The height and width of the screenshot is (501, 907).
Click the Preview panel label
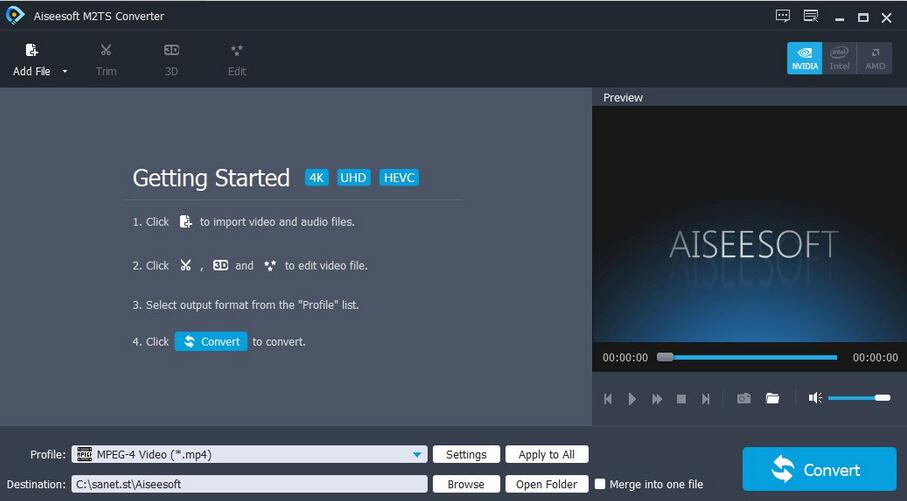coord(623,98)
